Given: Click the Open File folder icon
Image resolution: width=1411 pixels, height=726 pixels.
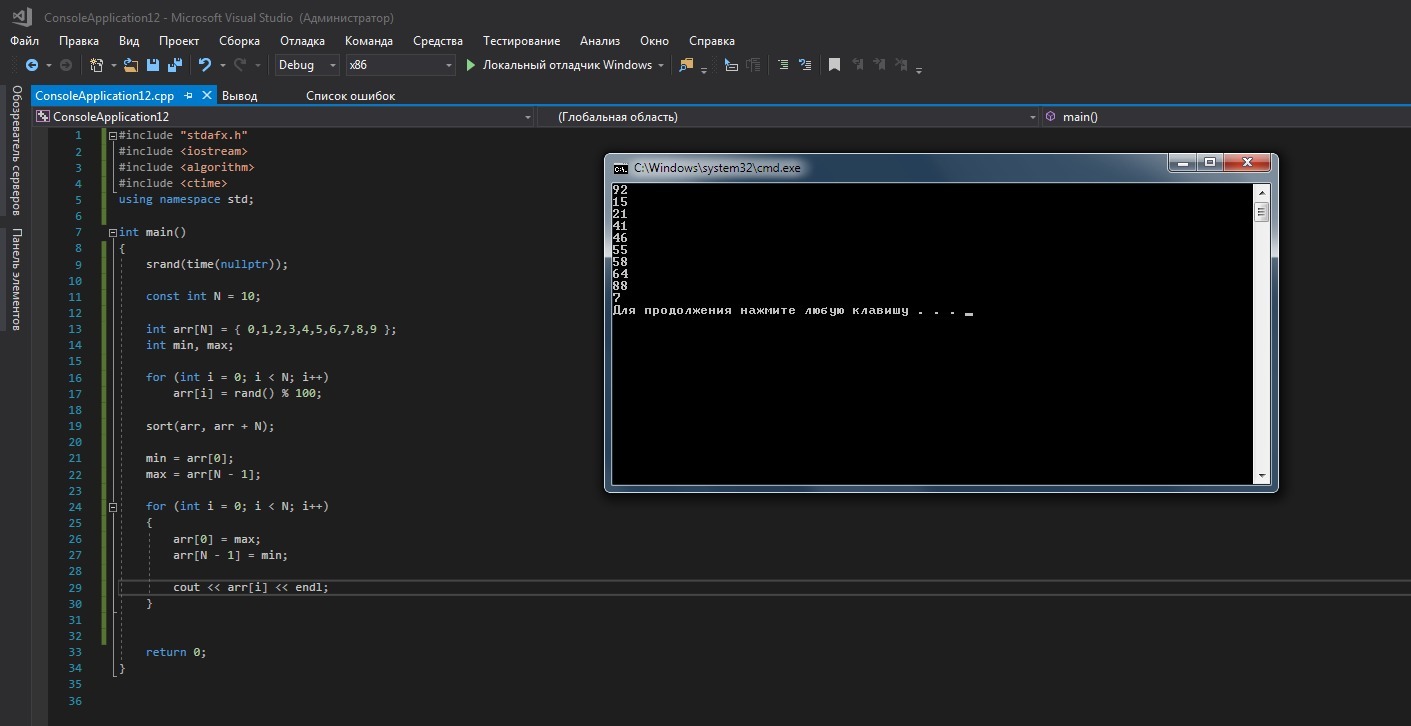Looking at the screenshot, I should coord(130,65).
